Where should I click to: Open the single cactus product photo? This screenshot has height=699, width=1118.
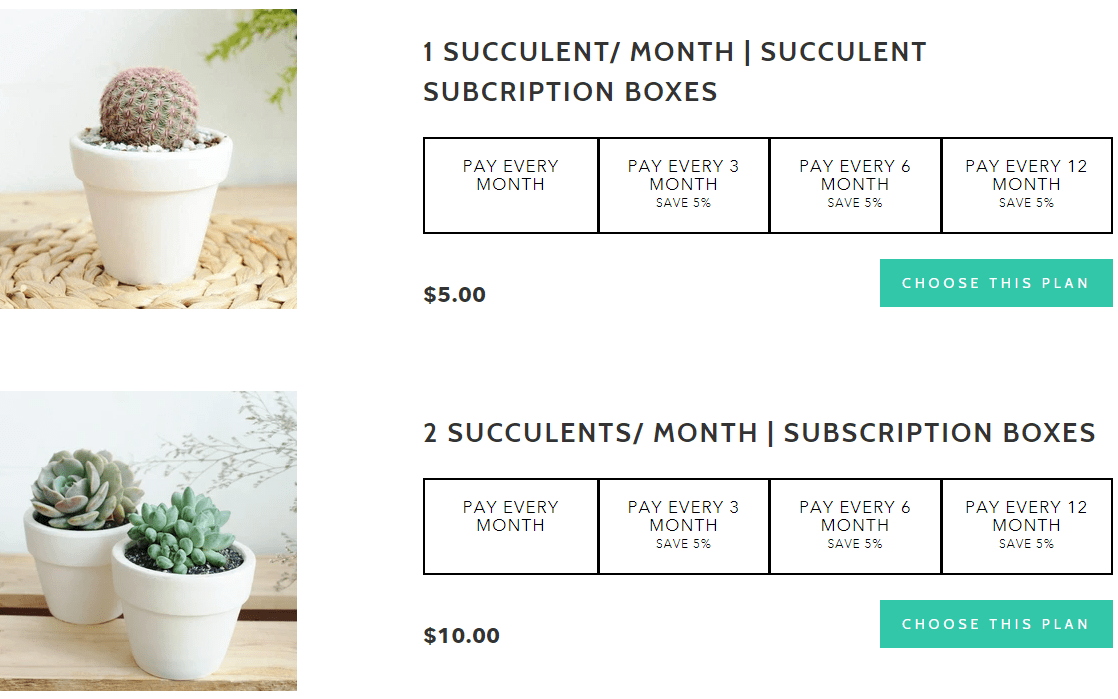click(x=148, y=159)
